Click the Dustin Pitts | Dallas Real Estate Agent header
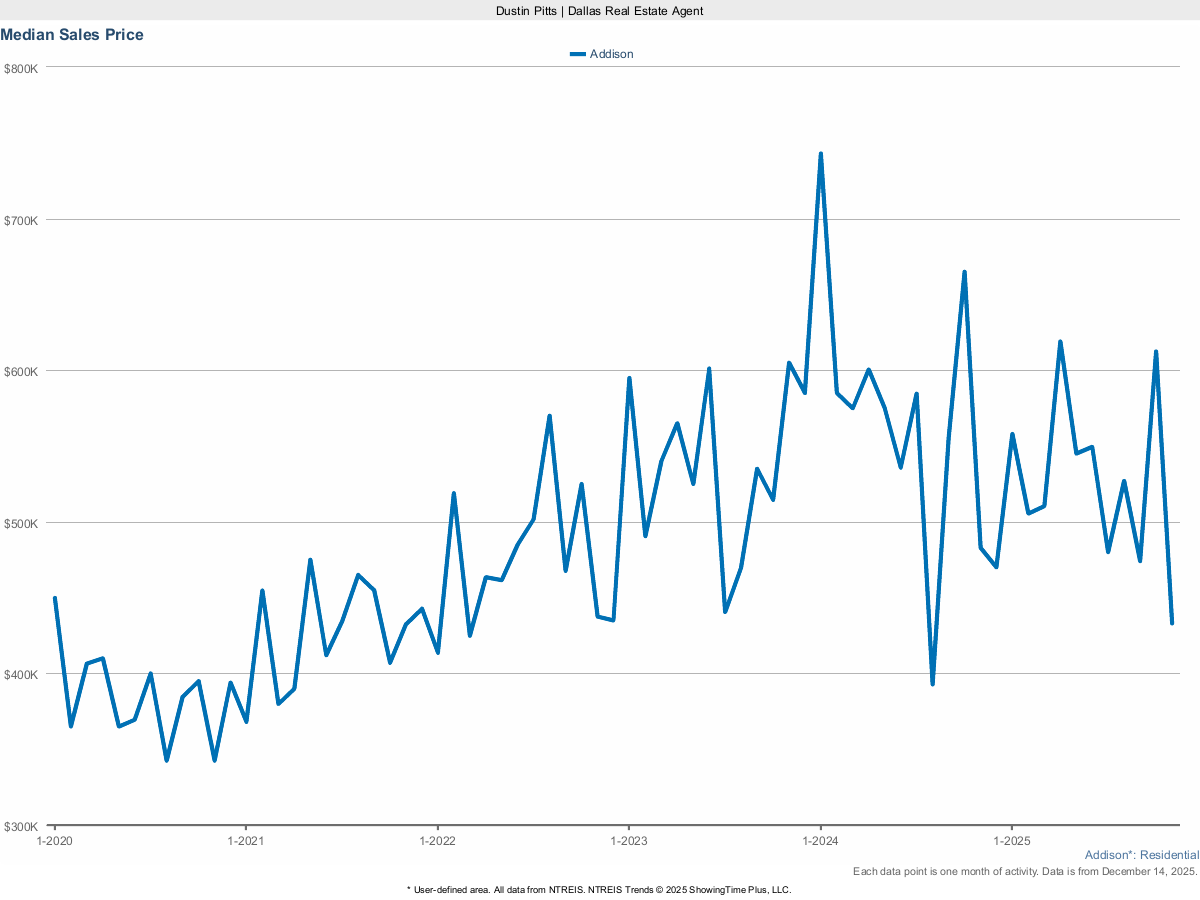The width and height of the screenshot is (1200, 900). point(598,10)
